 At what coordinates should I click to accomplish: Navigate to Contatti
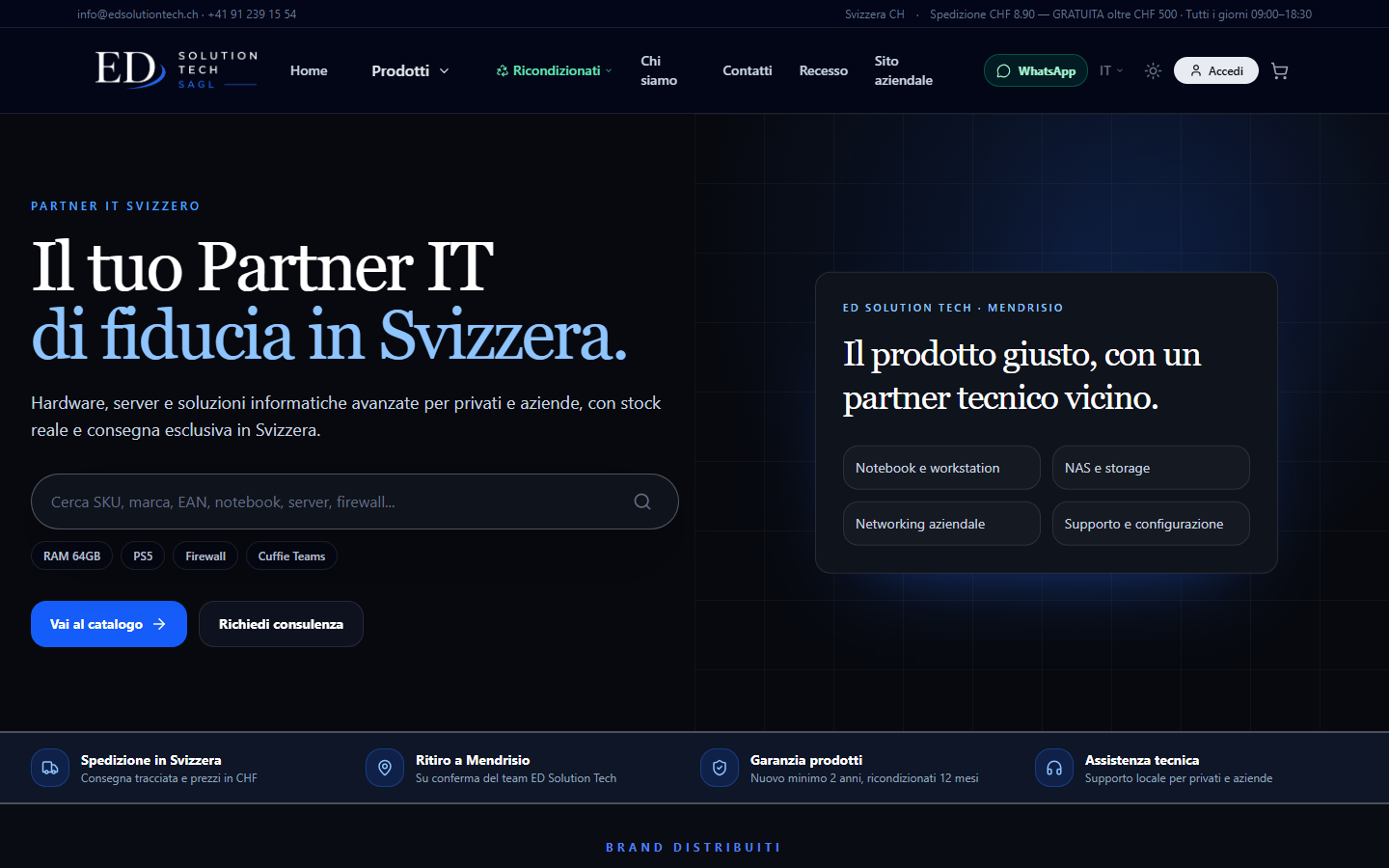pos(748,70)
